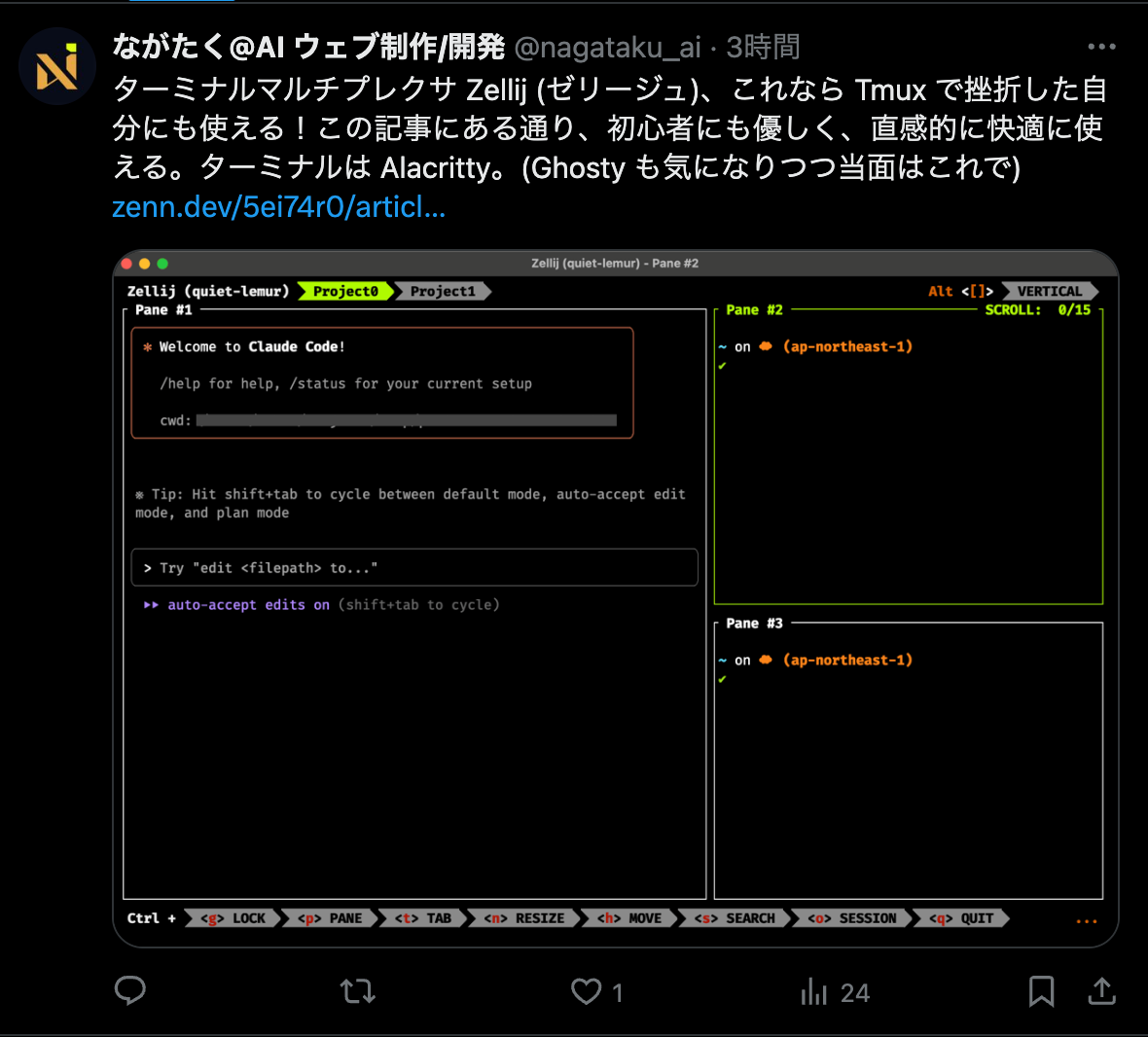This screenshot has width=1148, height=1037.
Task: Open the zenn.dev article link
Action: [x=278, y=207]
